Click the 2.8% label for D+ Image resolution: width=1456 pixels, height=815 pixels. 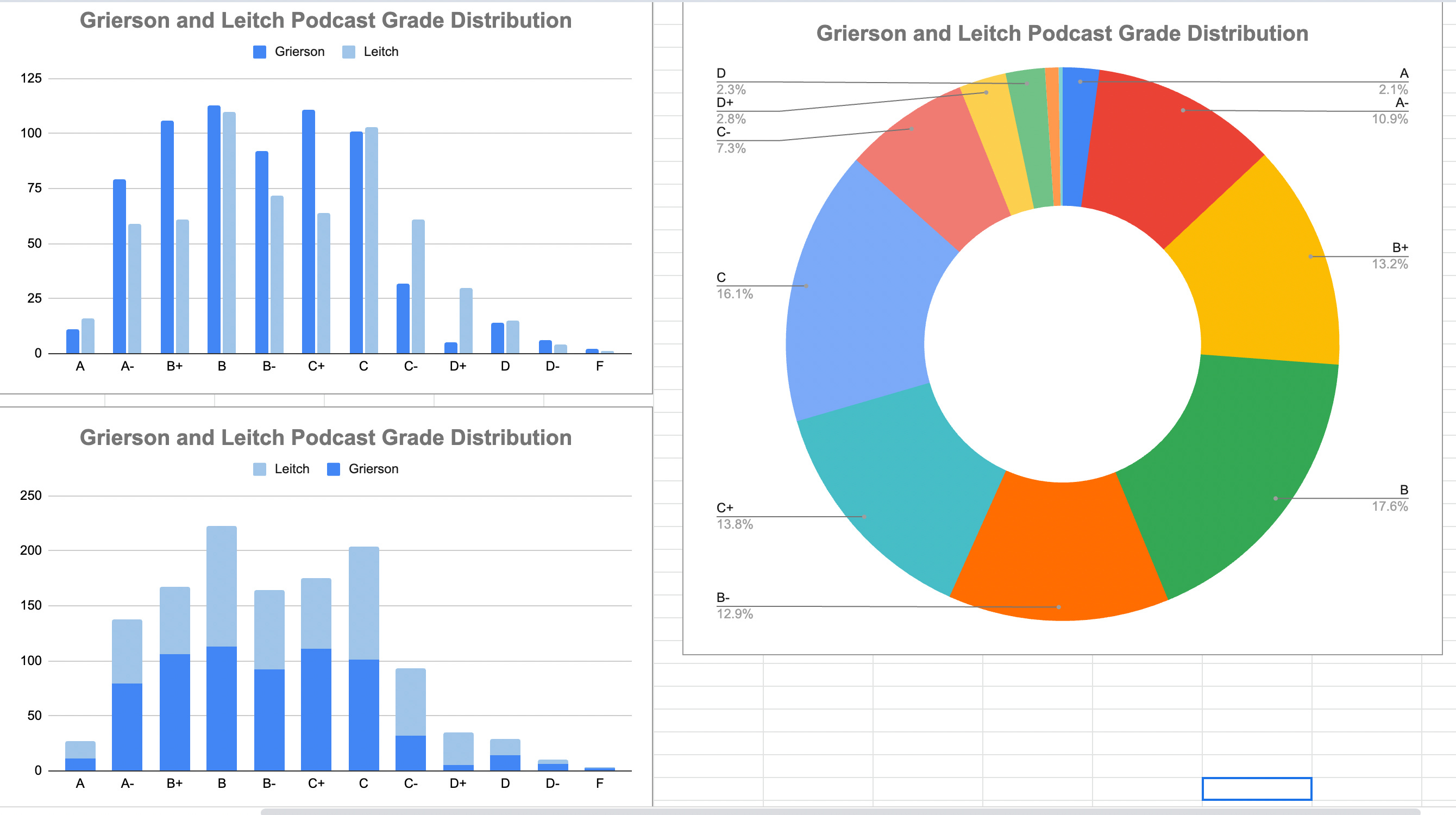[731, 118]
